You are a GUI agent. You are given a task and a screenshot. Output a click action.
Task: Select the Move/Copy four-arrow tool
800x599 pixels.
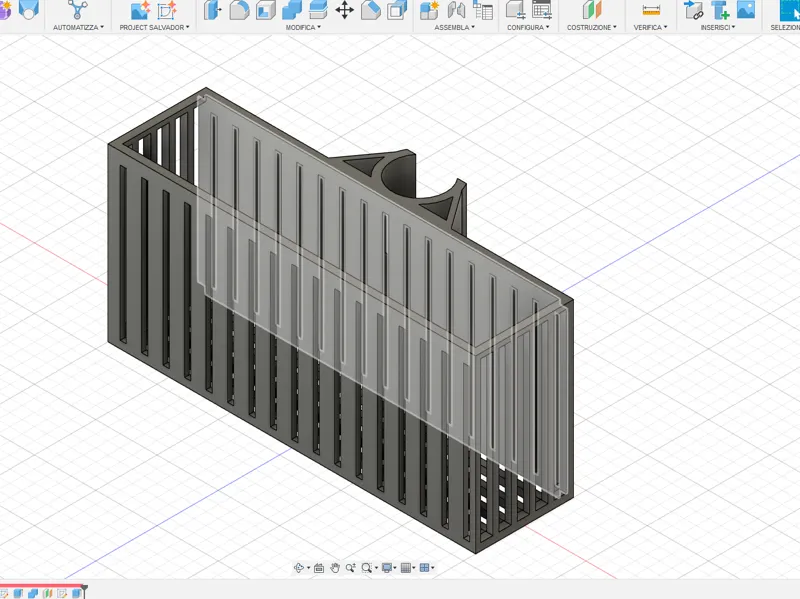[344, 10]
